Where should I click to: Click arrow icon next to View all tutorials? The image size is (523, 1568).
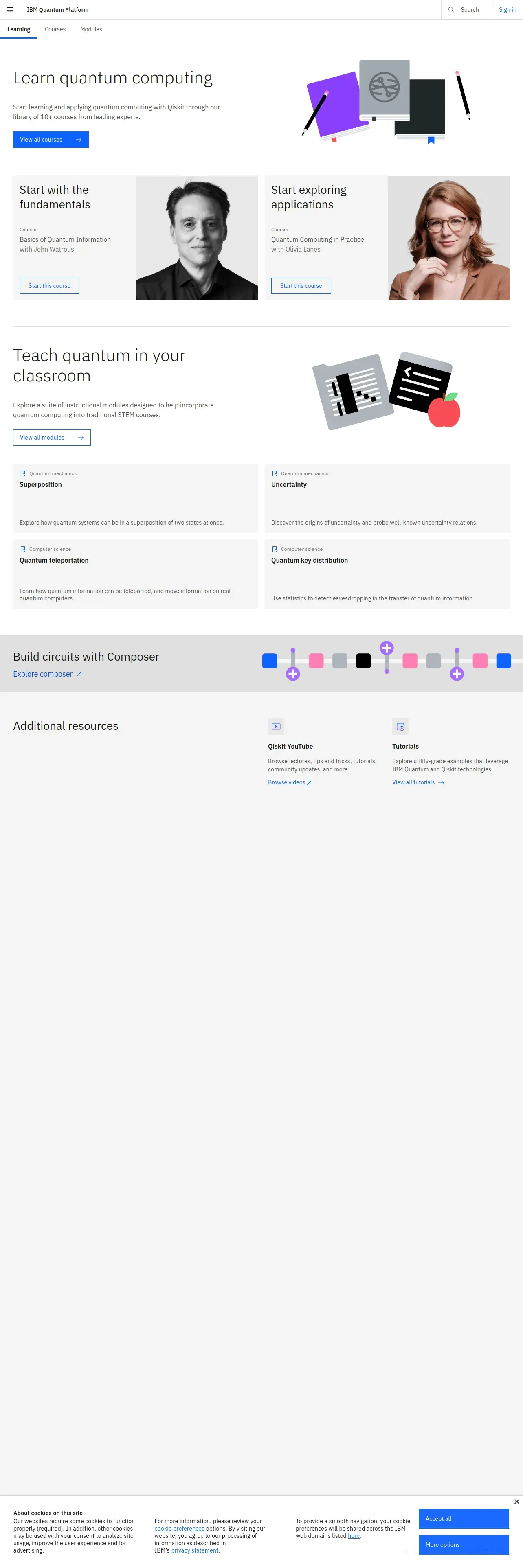442,783
